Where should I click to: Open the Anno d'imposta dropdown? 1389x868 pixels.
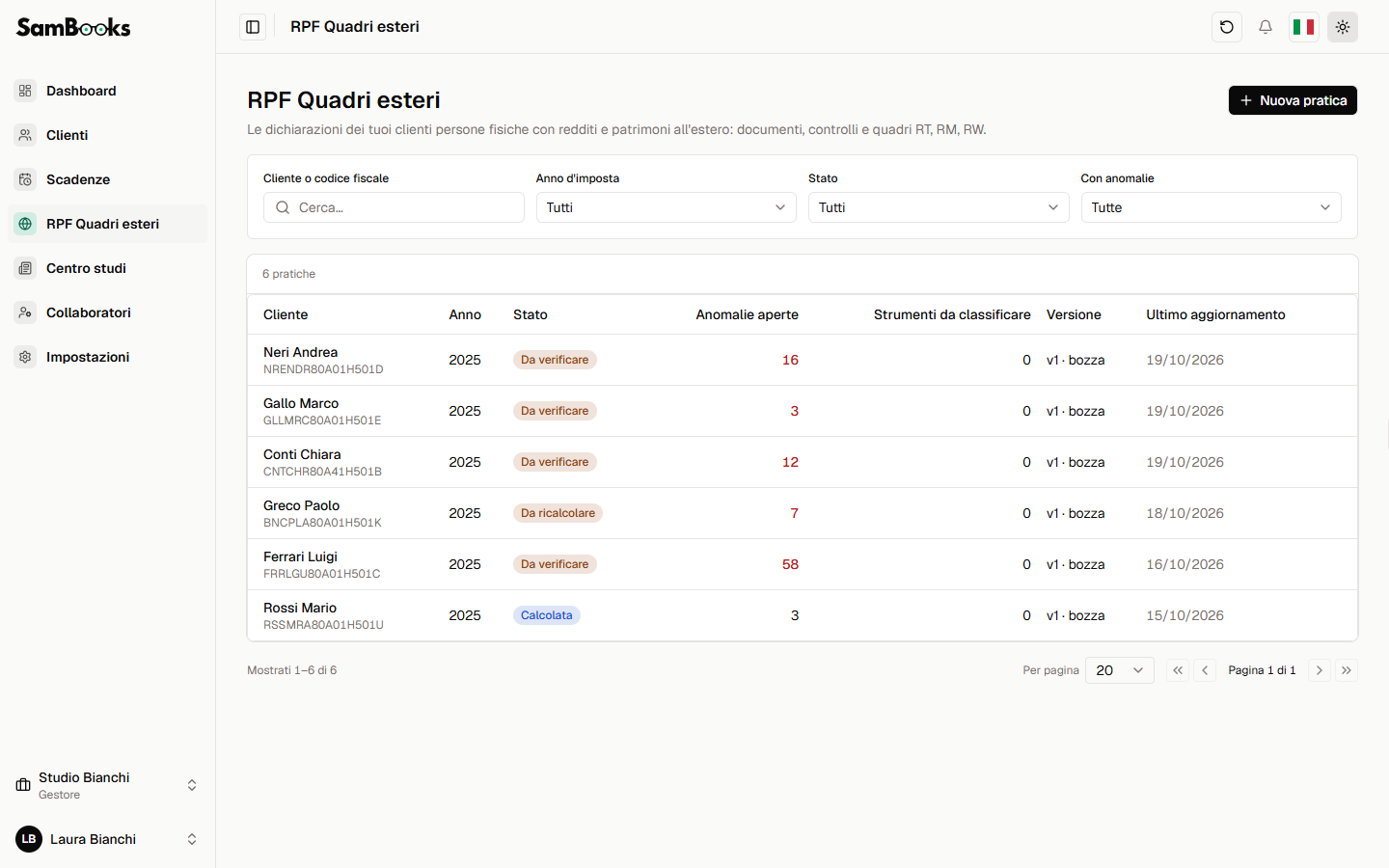(x=666, y=207)
